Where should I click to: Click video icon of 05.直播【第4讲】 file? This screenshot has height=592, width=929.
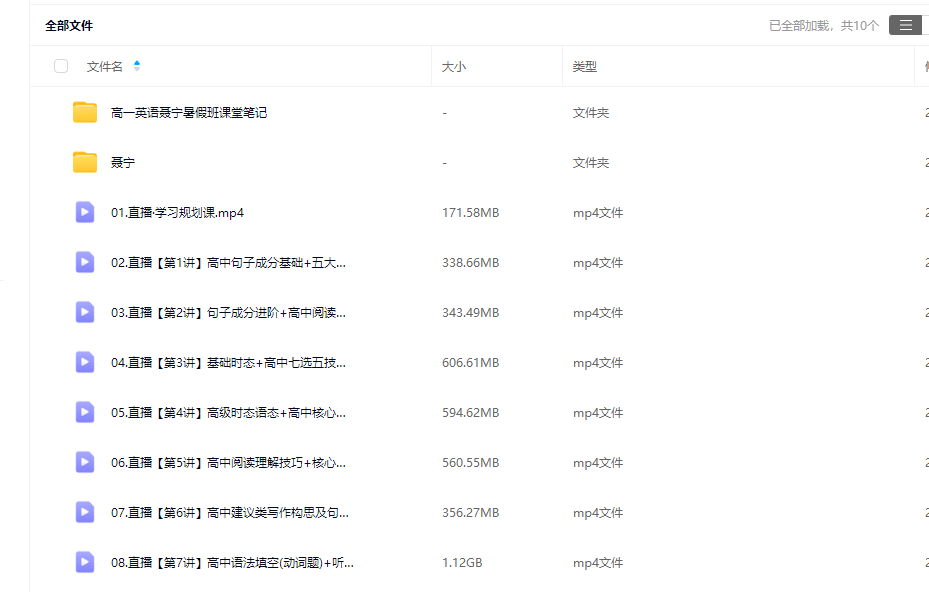tap(85, 412)
